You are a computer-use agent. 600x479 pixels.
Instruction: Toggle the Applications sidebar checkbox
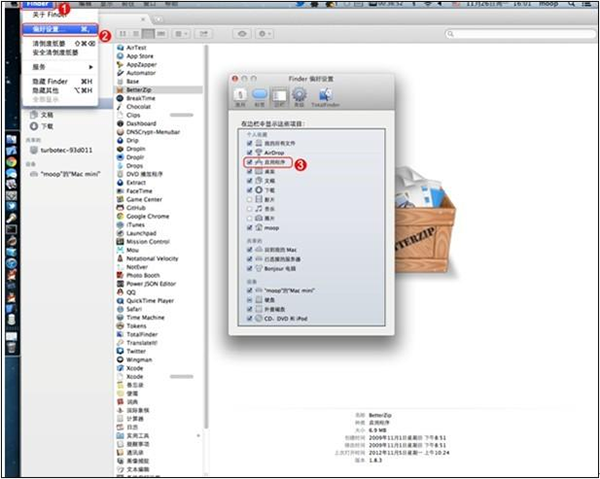point(248,161)
